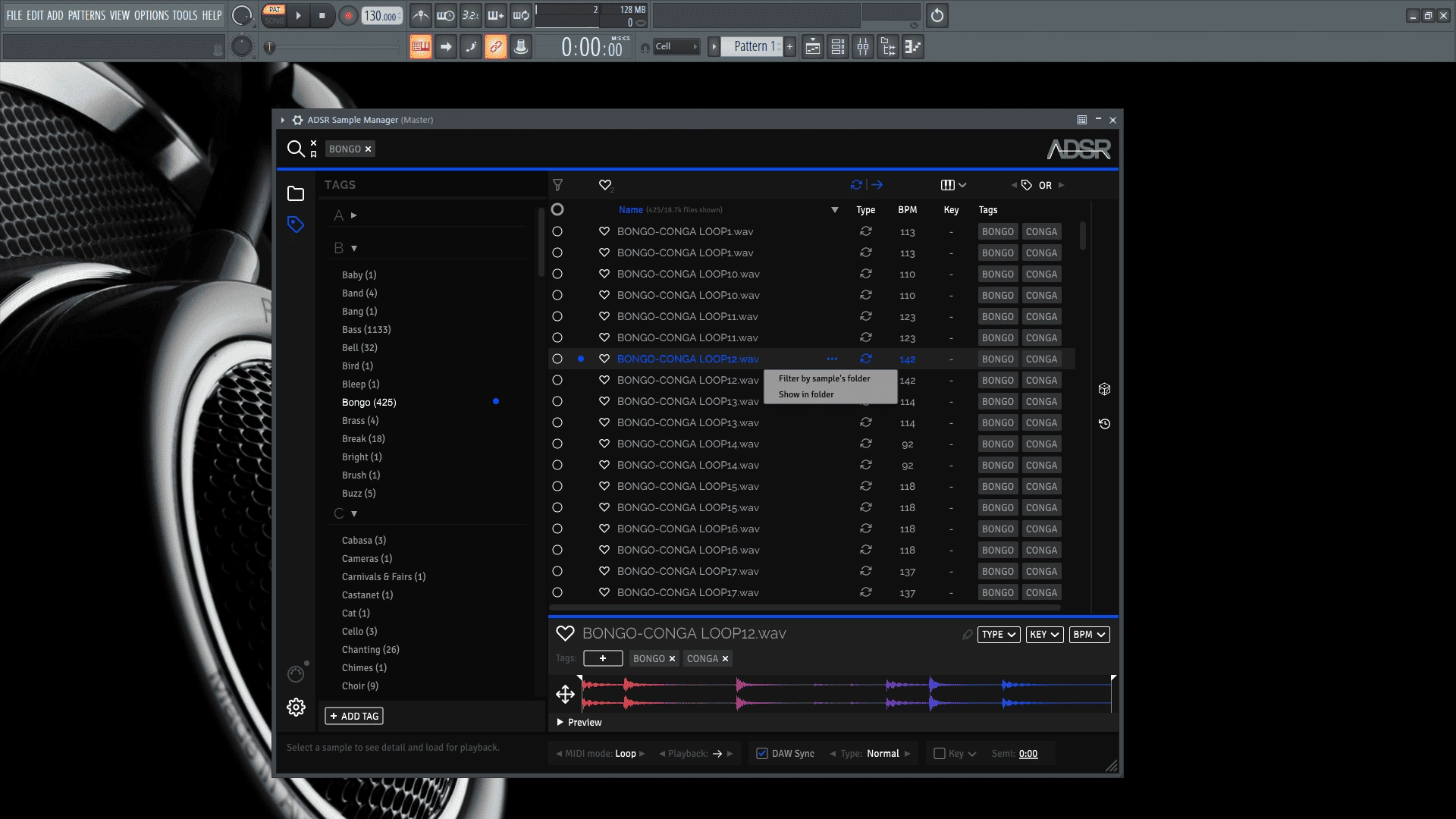This screenshot has width=1456, height=819.
Task: Click the FL Studio stamp icon
Action: click(521, 47)
